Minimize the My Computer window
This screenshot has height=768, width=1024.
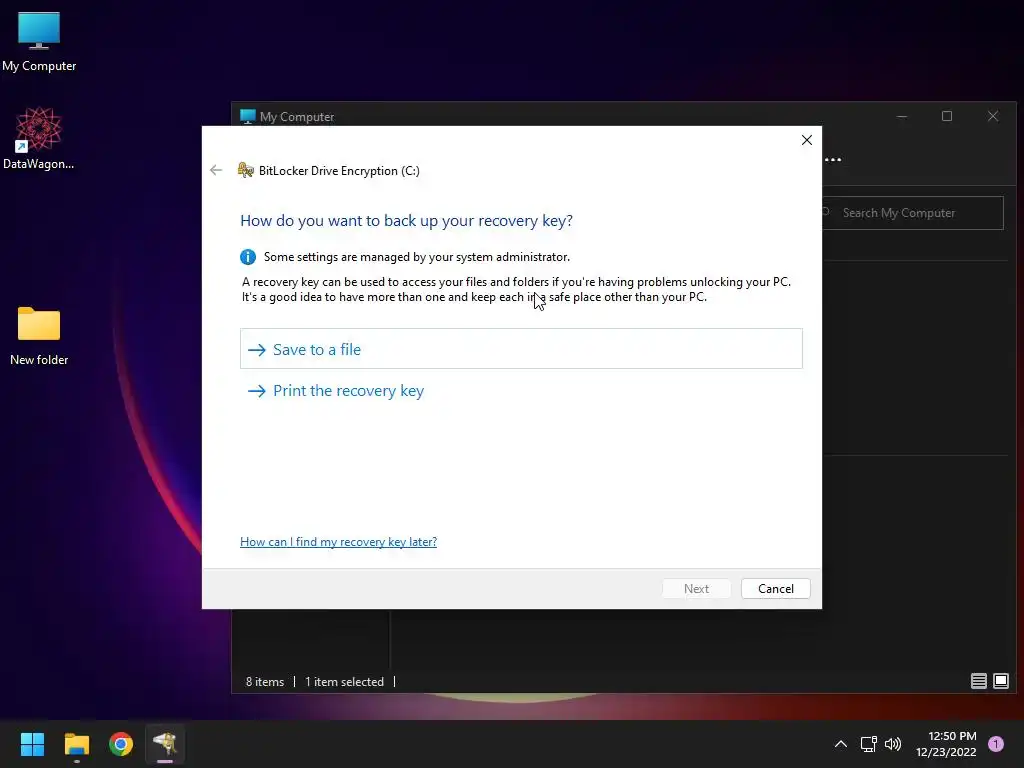(x=901, y=116)
